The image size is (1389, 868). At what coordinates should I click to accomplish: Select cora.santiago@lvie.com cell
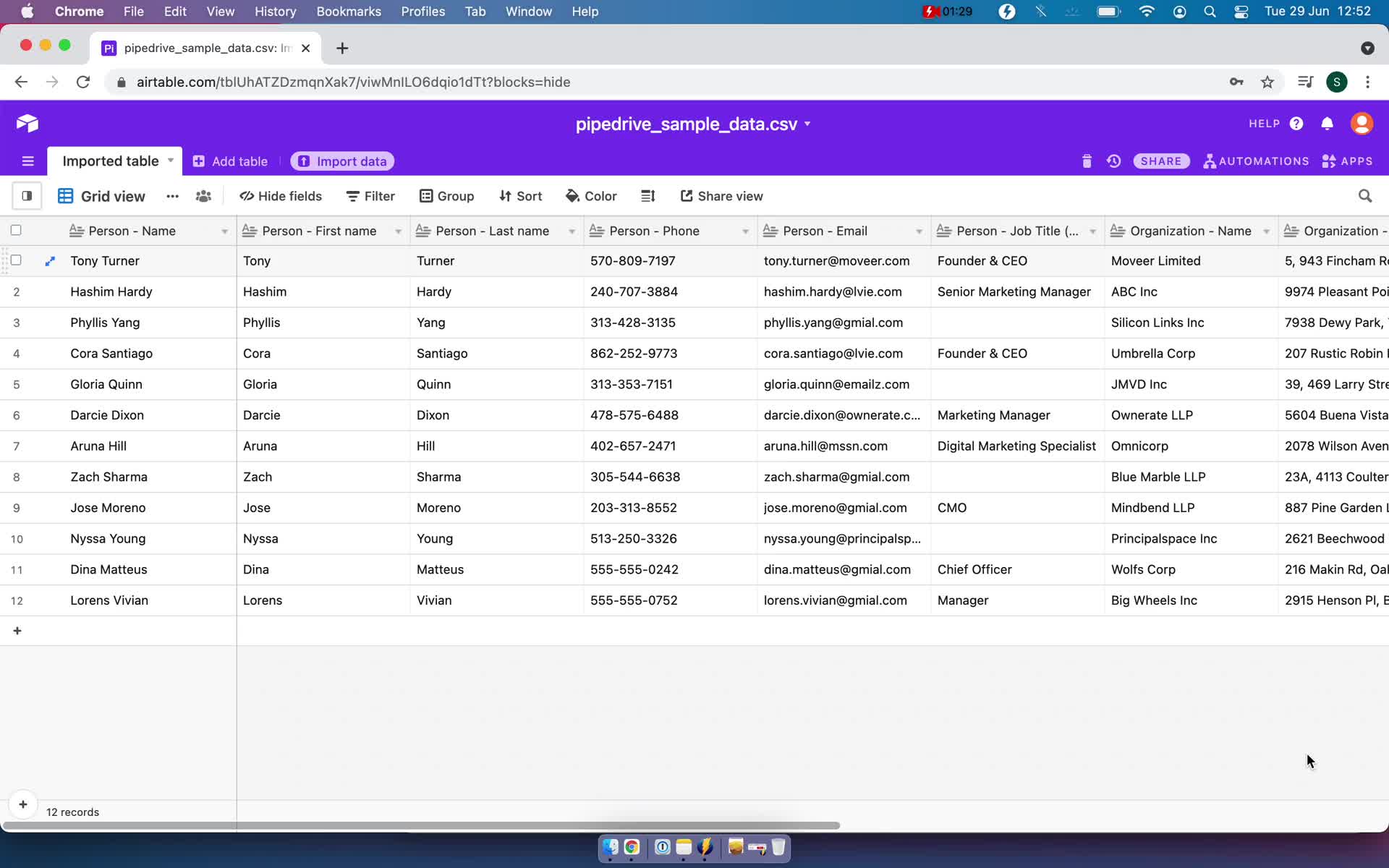coord(844,354)
